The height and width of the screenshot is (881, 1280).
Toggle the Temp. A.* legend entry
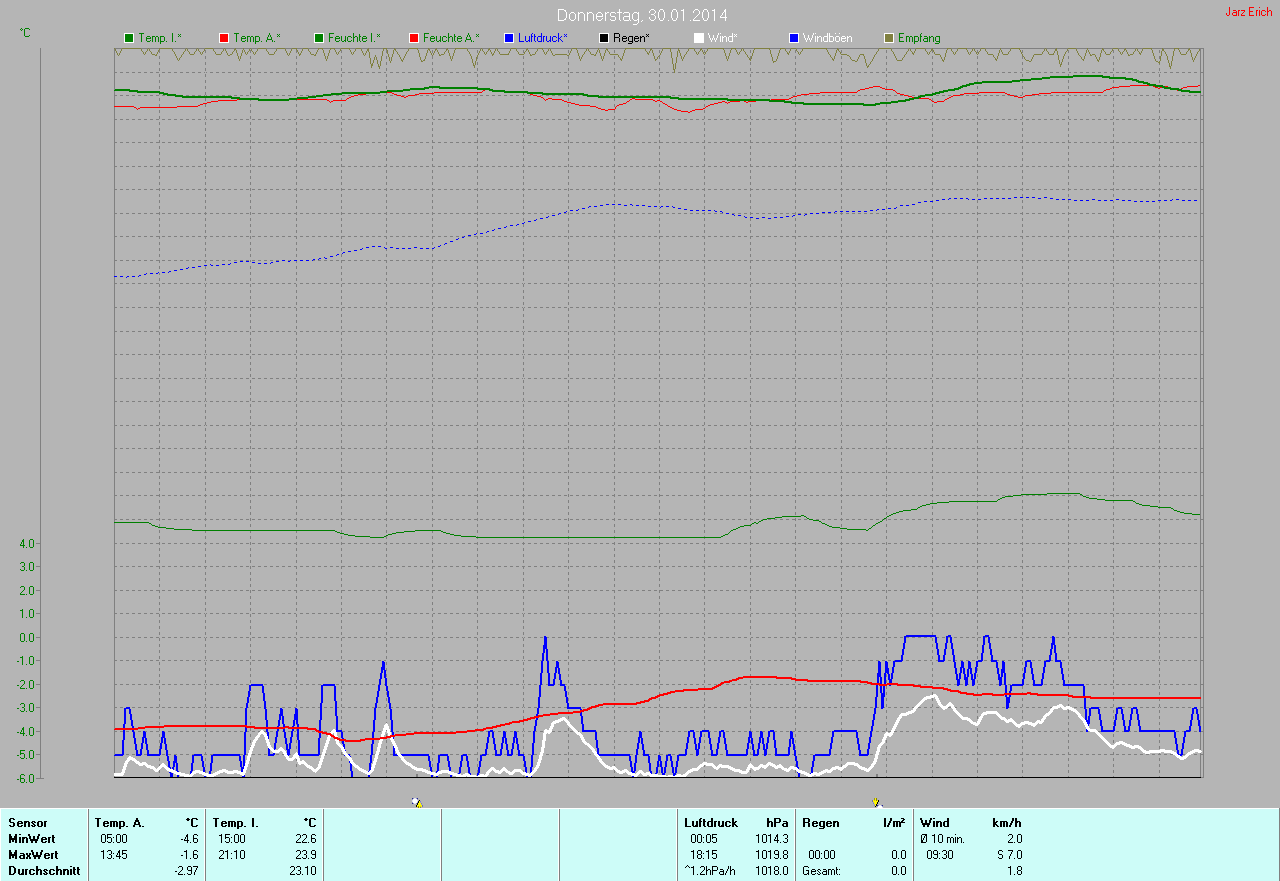250,38
